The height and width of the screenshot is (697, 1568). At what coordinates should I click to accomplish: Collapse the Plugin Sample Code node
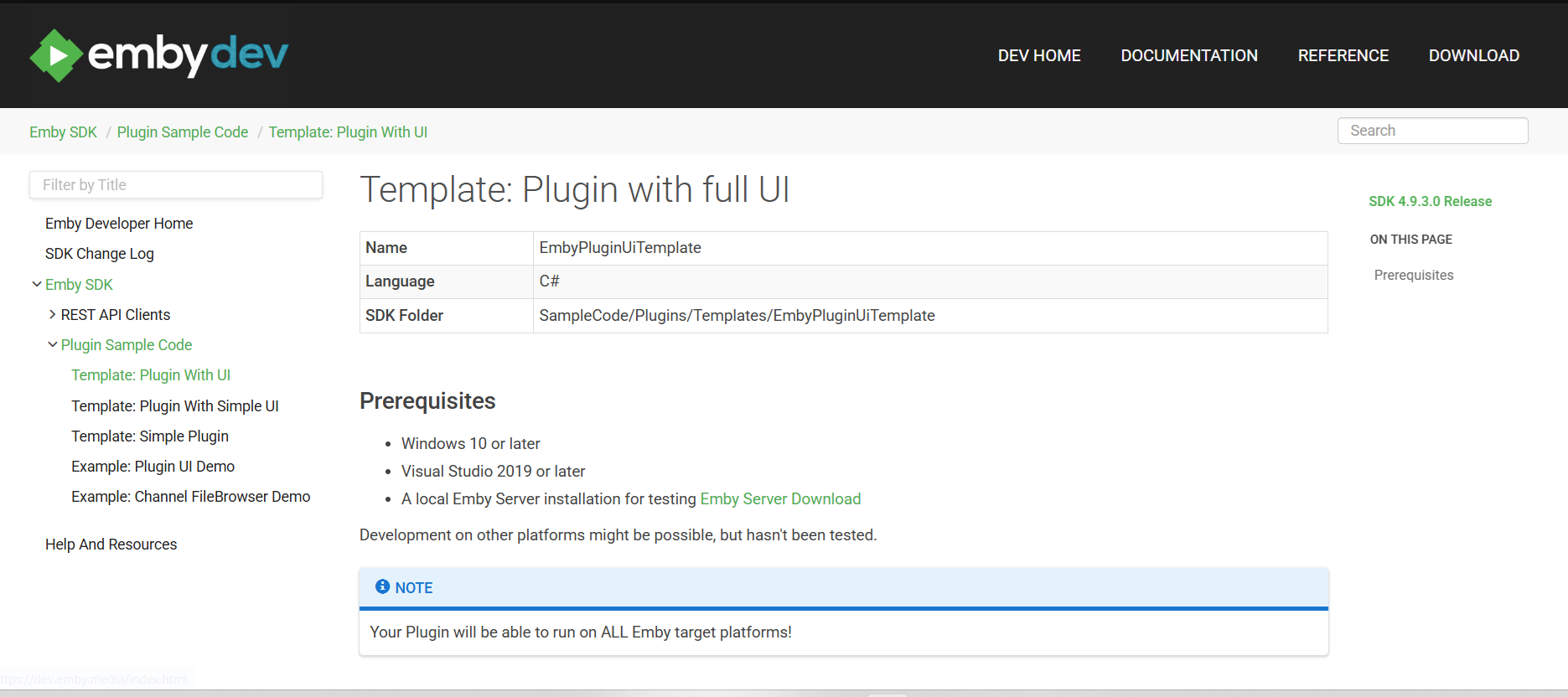click(53, 344)
